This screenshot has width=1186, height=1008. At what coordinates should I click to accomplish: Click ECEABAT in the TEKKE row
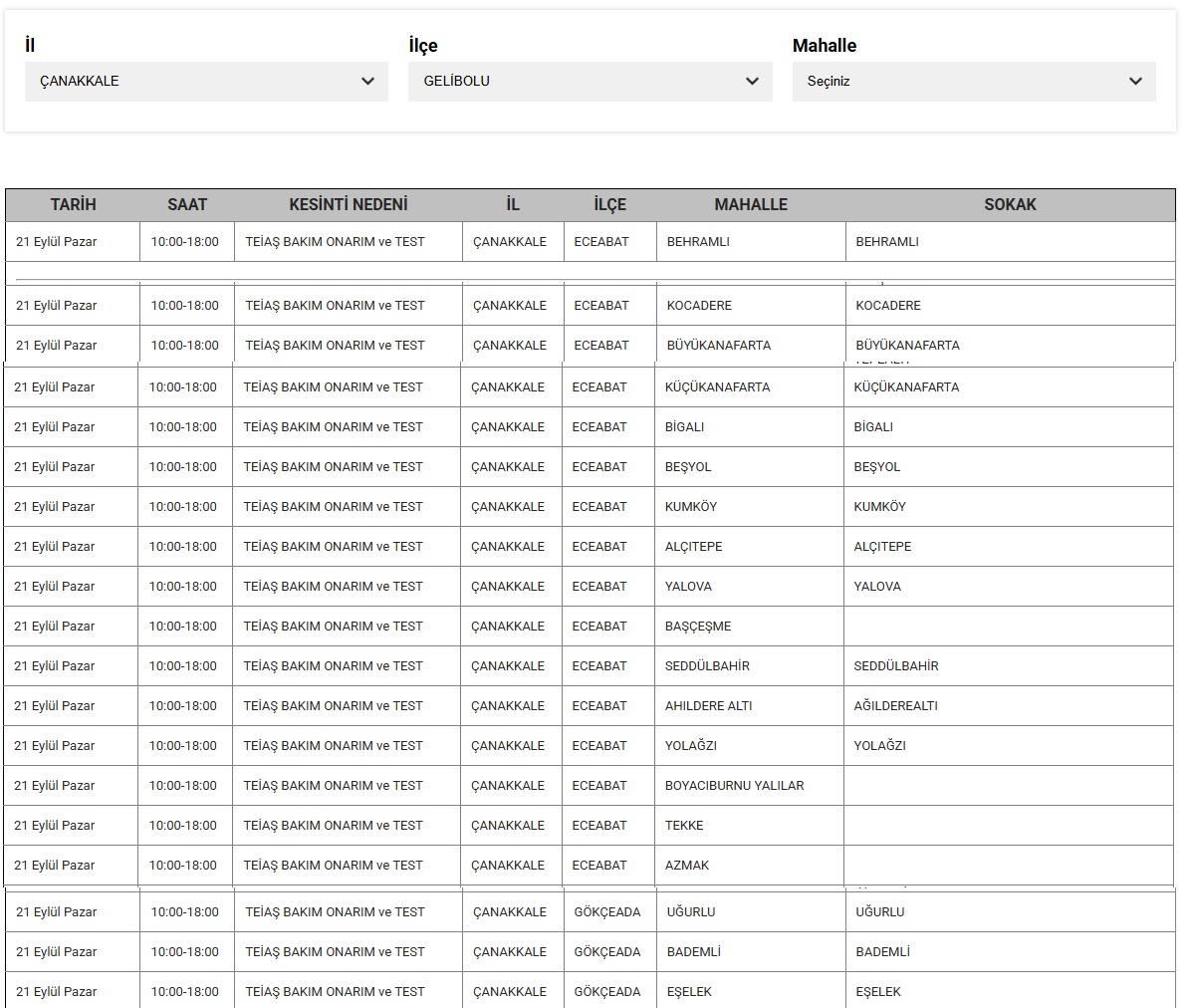click(x=599, y=826)
